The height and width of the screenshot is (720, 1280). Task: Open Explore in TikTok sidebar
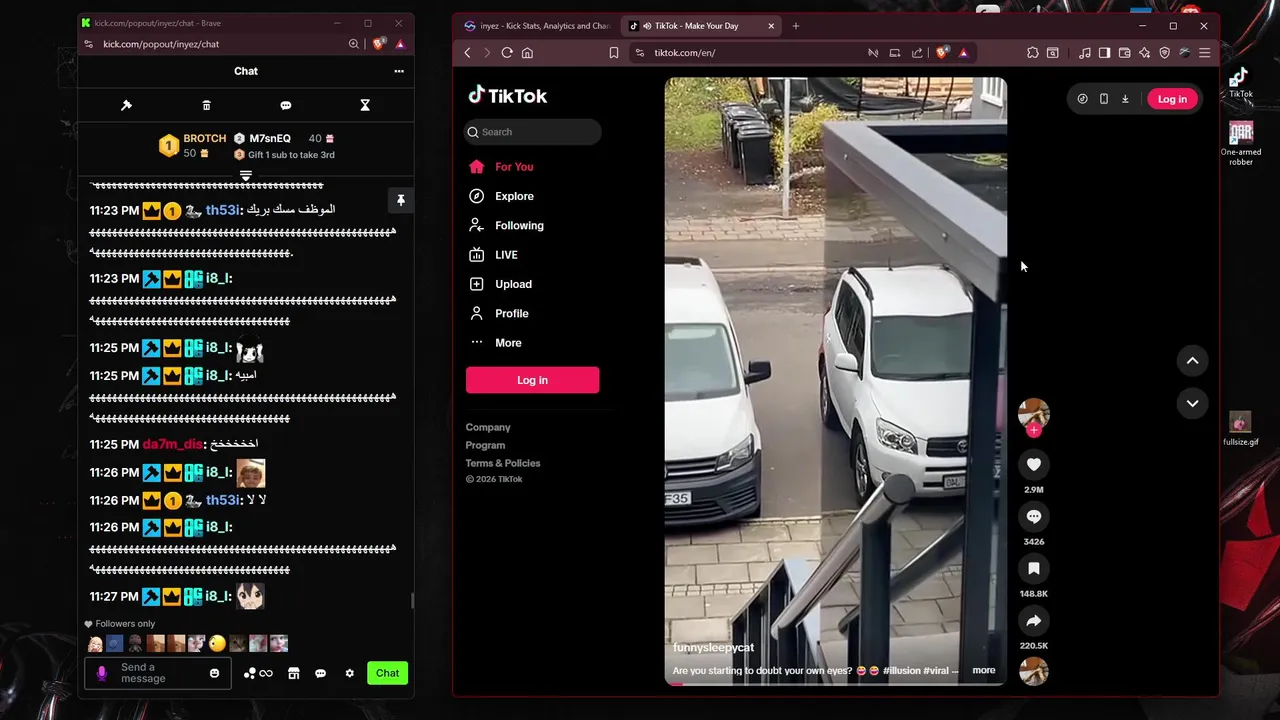pyautogui.click(x=514, y=196)
